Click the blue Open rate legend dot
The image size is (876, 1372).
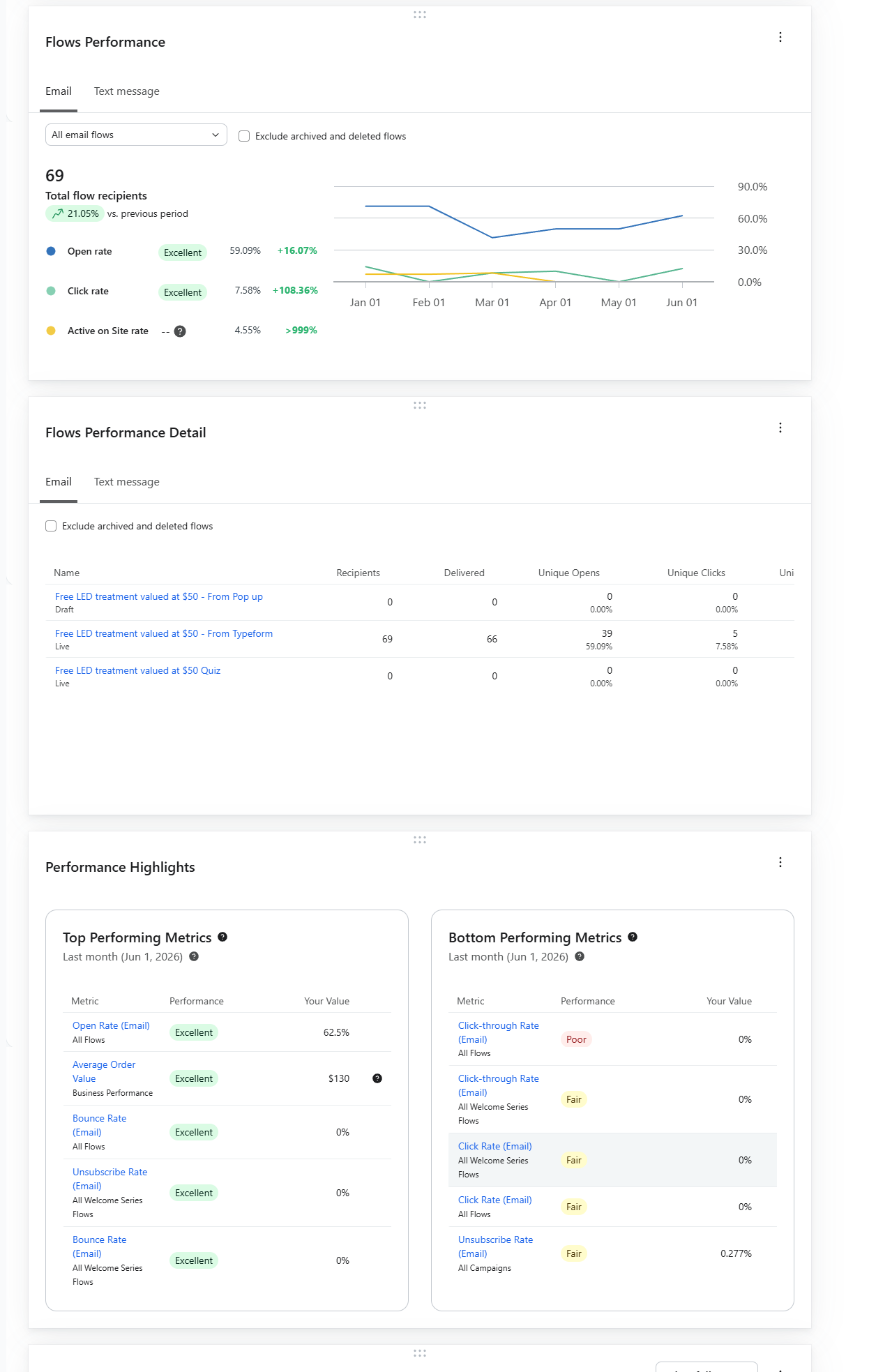[51, 251]
